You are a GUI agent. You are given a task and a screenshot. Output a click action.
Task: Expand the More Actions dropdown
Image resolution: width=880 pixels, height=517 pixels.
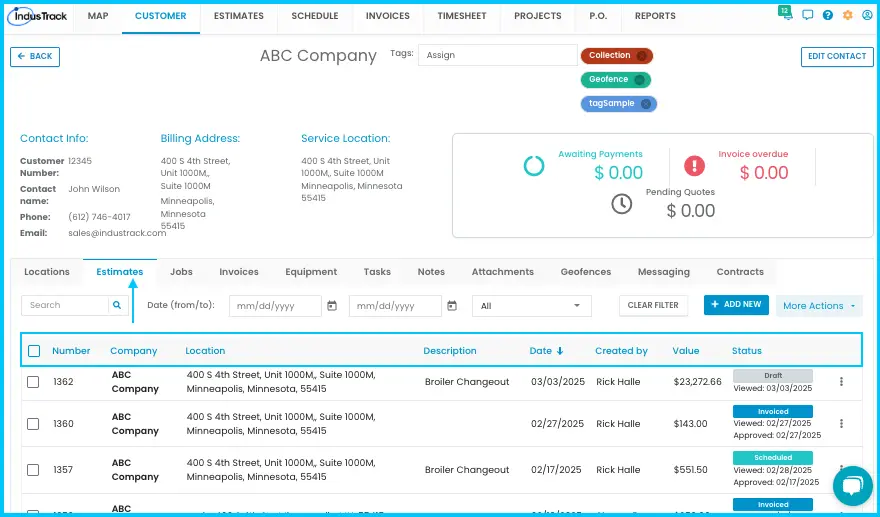pyautogui.click(x=819, y=306)
